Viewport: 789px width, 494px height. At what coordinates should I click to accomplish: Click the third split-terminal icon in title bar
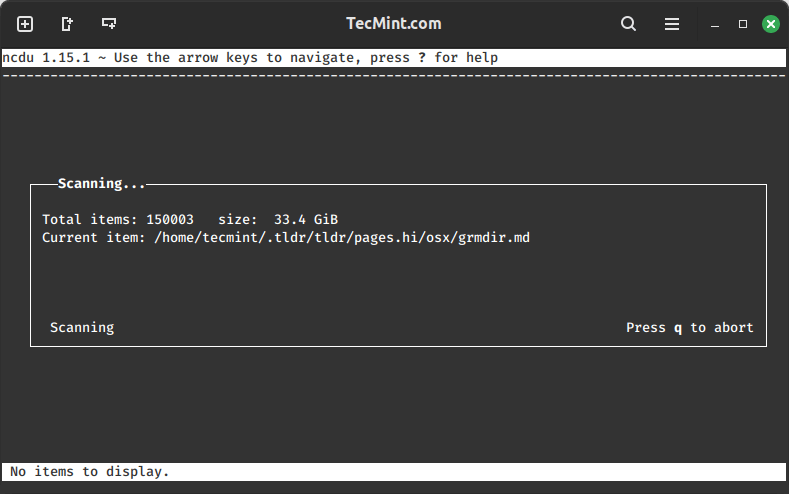[x=108, y=24]
